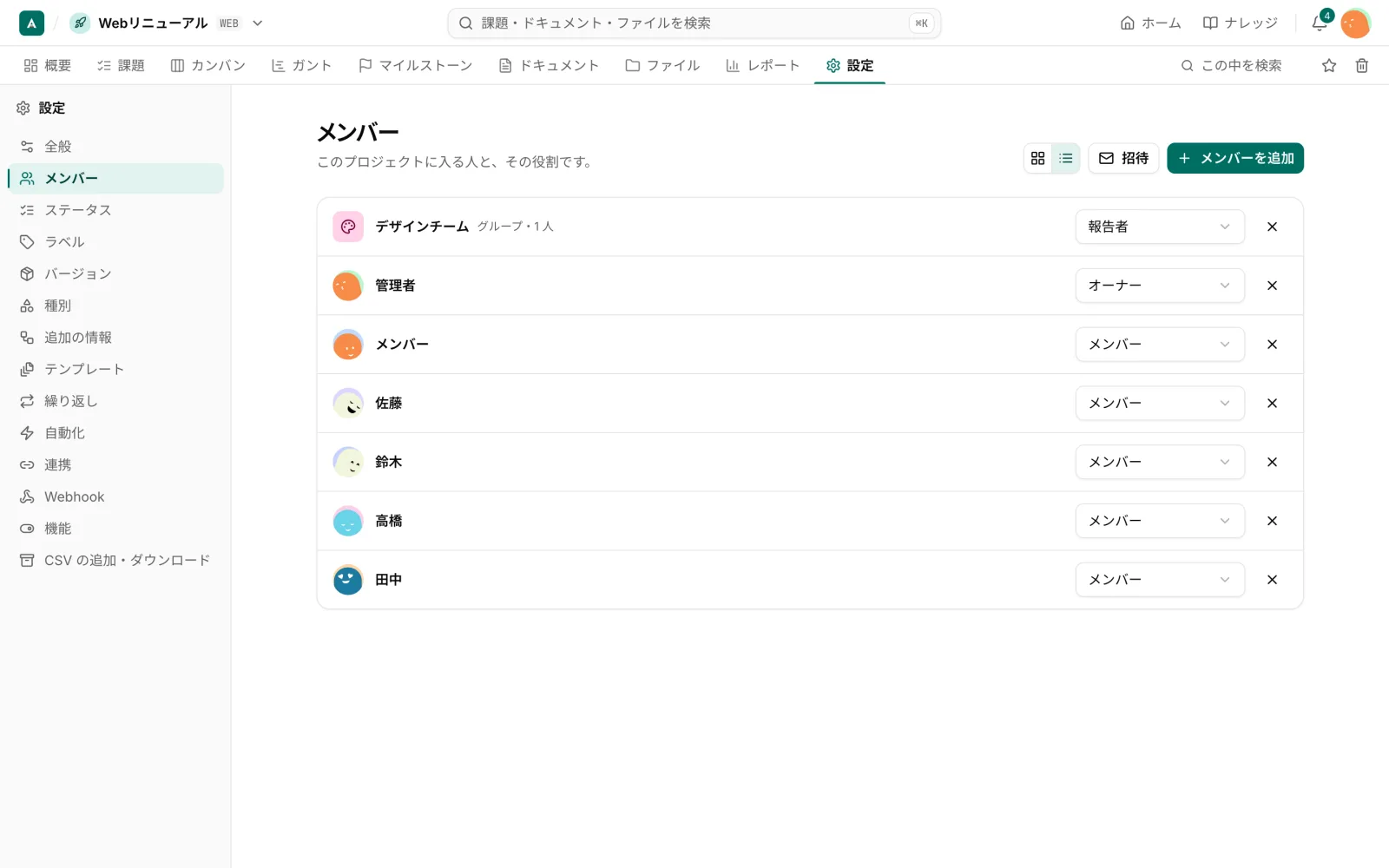Go to the マイルストーン tab
The height and width of the screenshot is (868, 1389).
[x=415, y=65]
